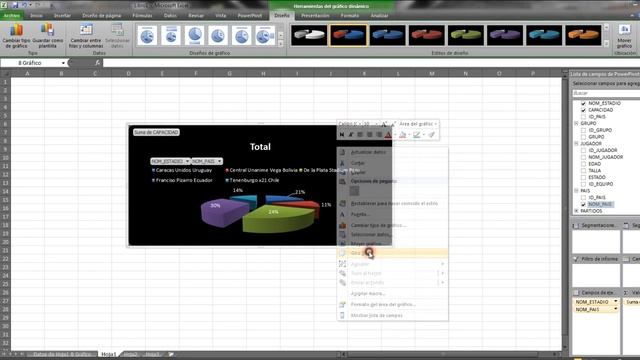Switch to the Insertar ribbon tab

(62, 16)
